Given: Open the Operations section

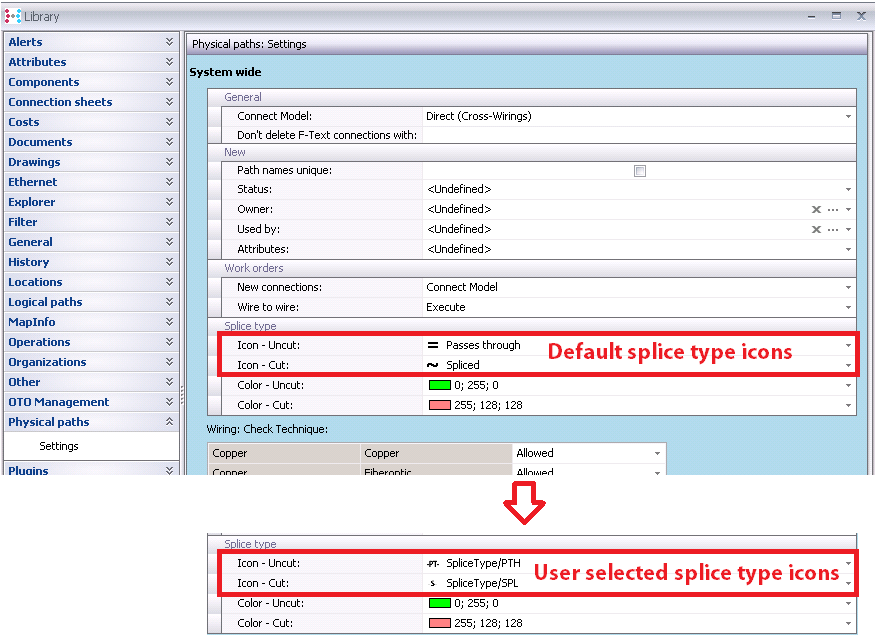Looking at the screenshot, I should 91,342.
